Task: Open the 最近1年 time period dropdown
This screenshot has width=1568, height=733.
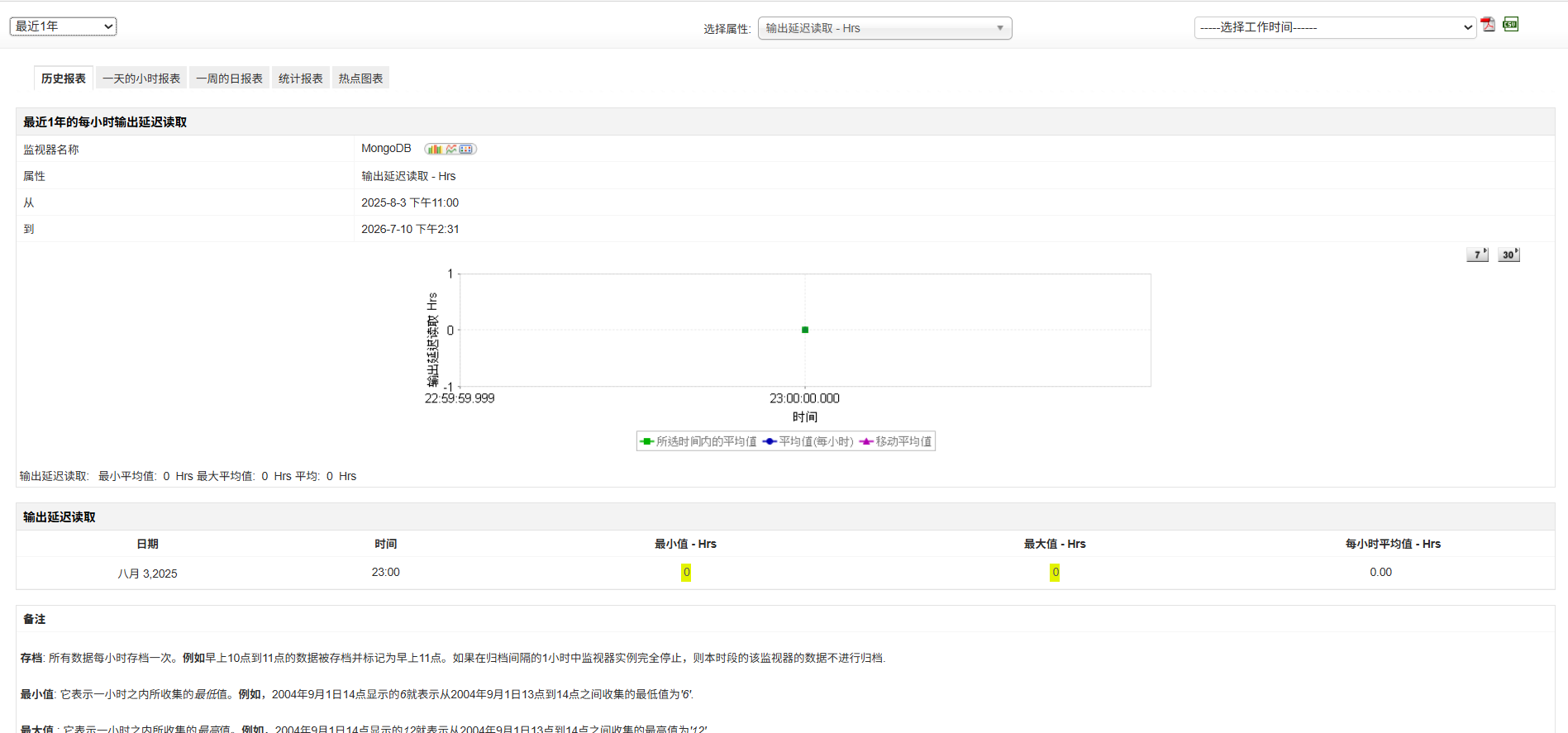Action: point(63,26)
